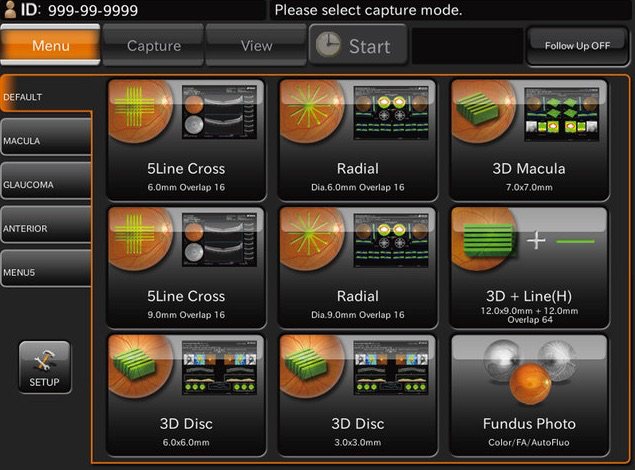Screen dimensions: 635x470
Task: Open the 3D Macula 7.0x7.0mm mode
Action: (x=529, y=140)
